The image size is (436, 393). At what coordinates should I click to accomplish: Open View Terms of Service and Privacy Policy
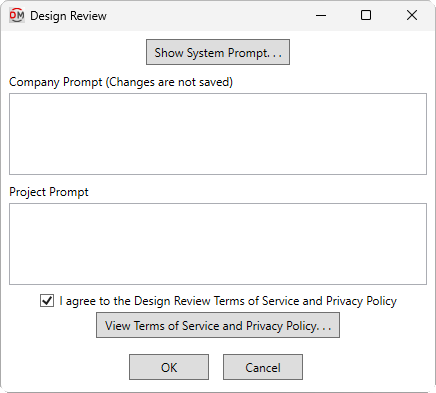click(x=218, y=325)
